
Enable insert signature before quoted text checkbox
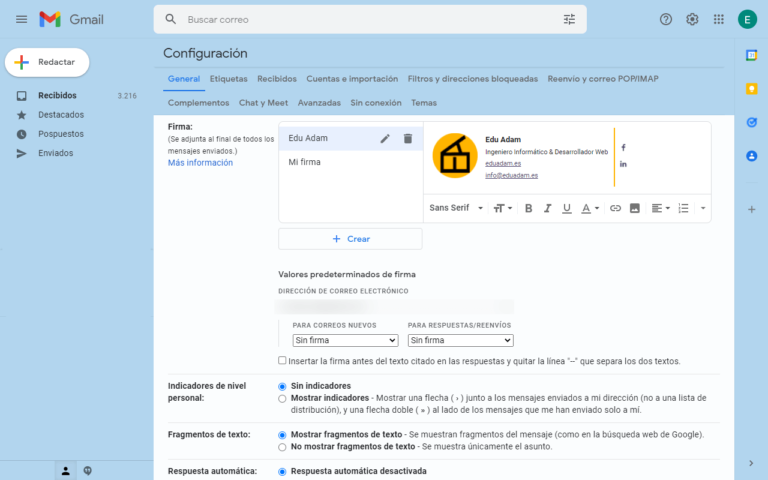pos(282,360)
